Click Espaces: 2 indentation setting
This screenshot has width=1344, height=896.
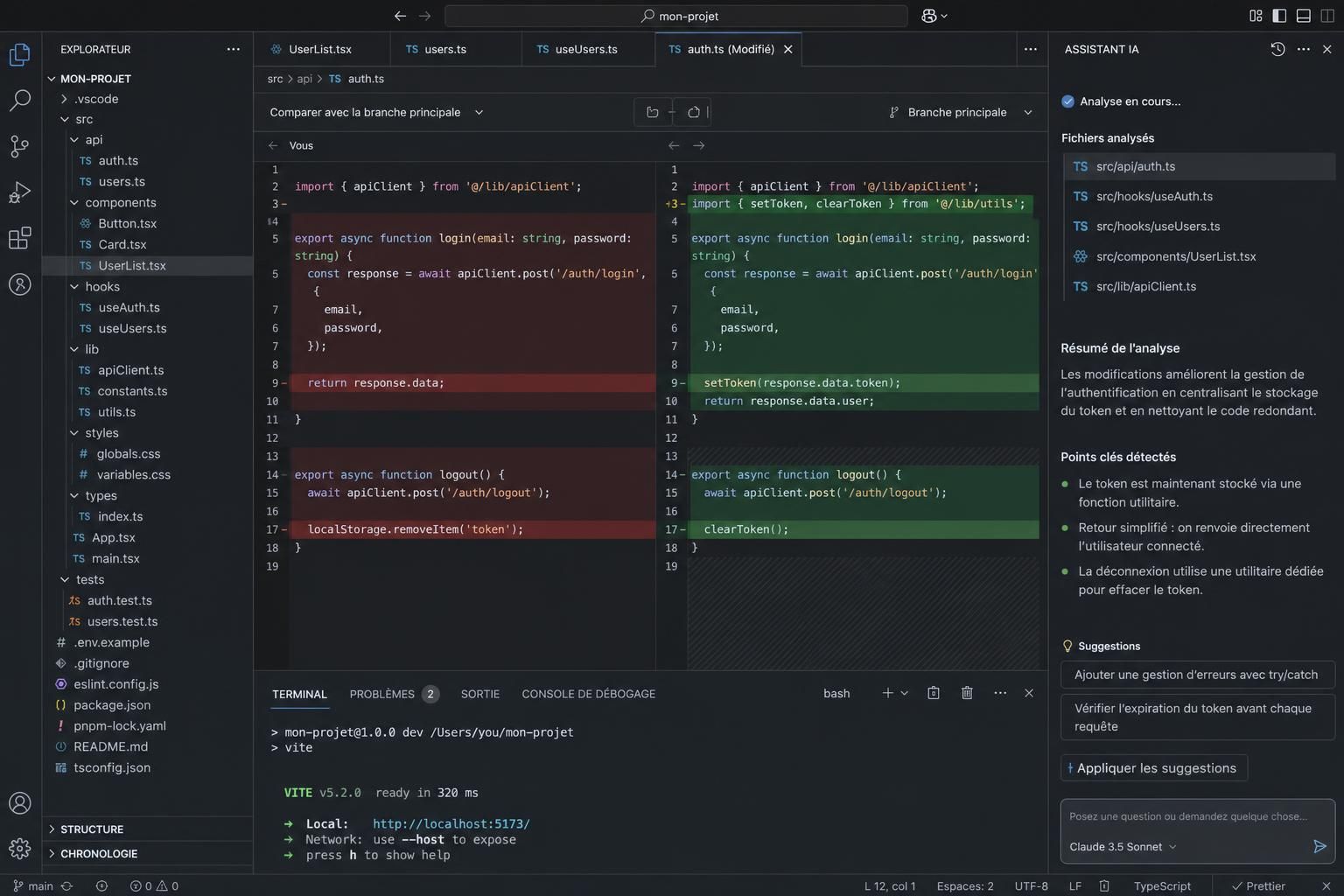(965, 886)
